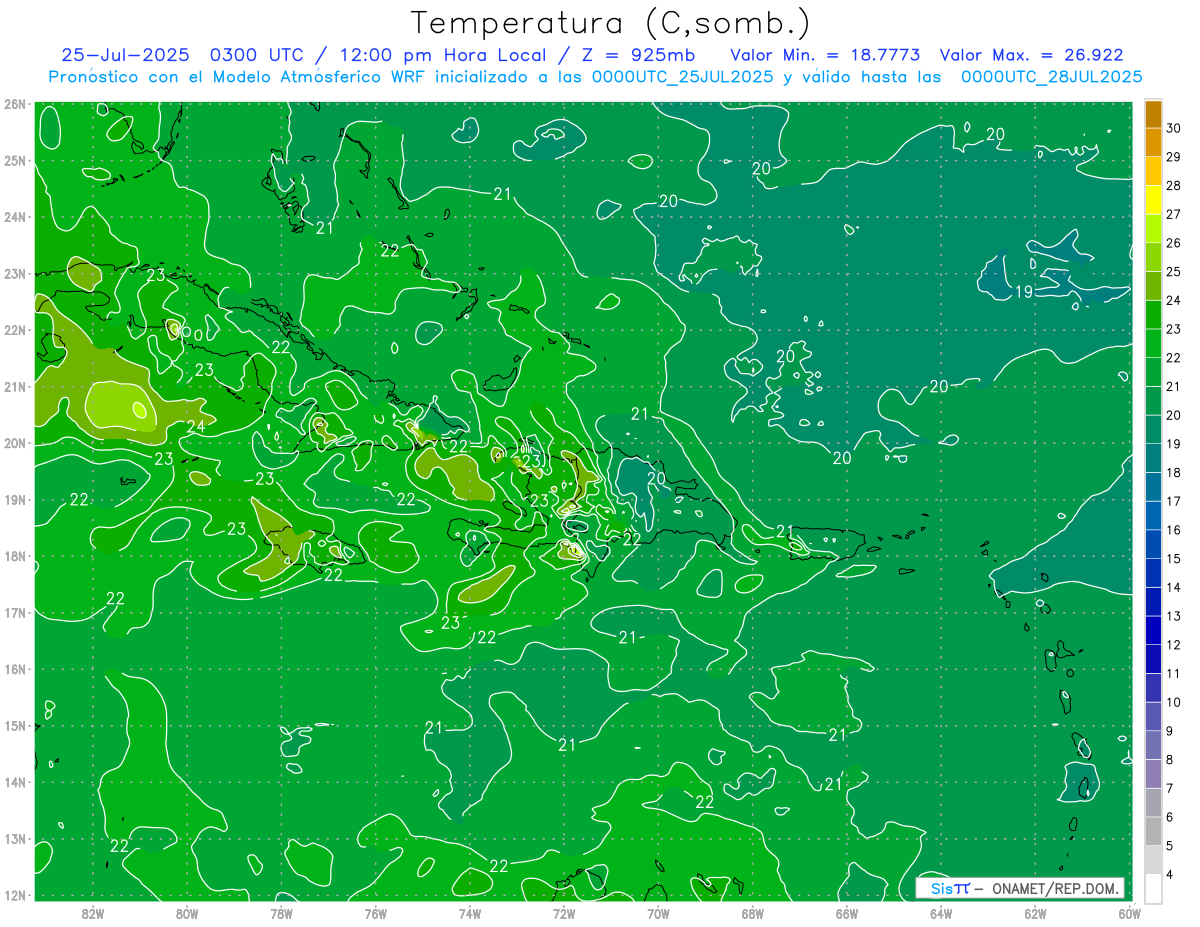Click the 64W longitude axis label
Screen dimensions: 1200x927
tap(941, 913)
